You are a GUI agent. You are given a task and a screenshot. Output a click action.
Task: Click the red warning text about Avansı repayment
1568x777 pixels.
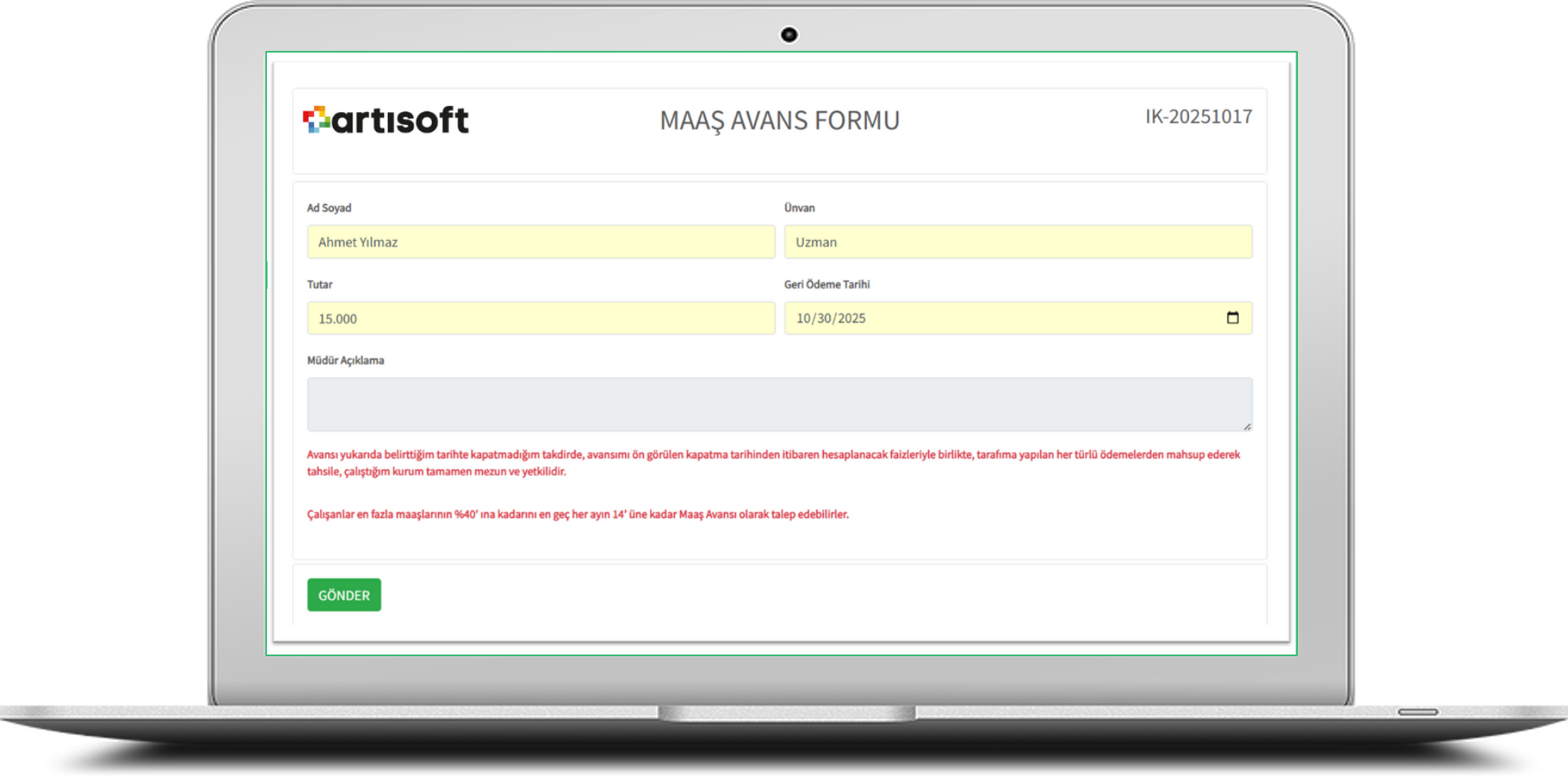coord(773,463)
